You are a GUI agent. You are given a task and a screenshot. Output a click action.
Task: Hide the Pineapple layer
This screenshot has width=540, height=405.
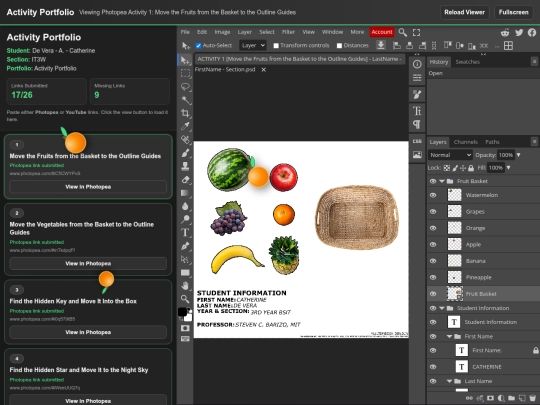433,278
